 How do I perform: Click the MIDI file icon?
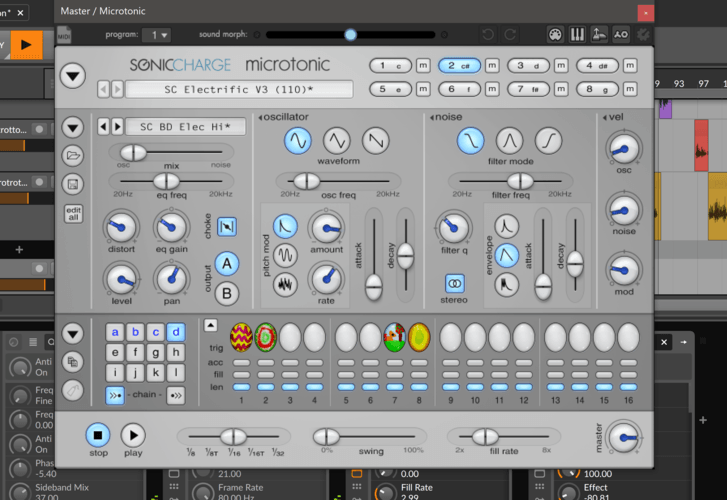pos(64,35)
